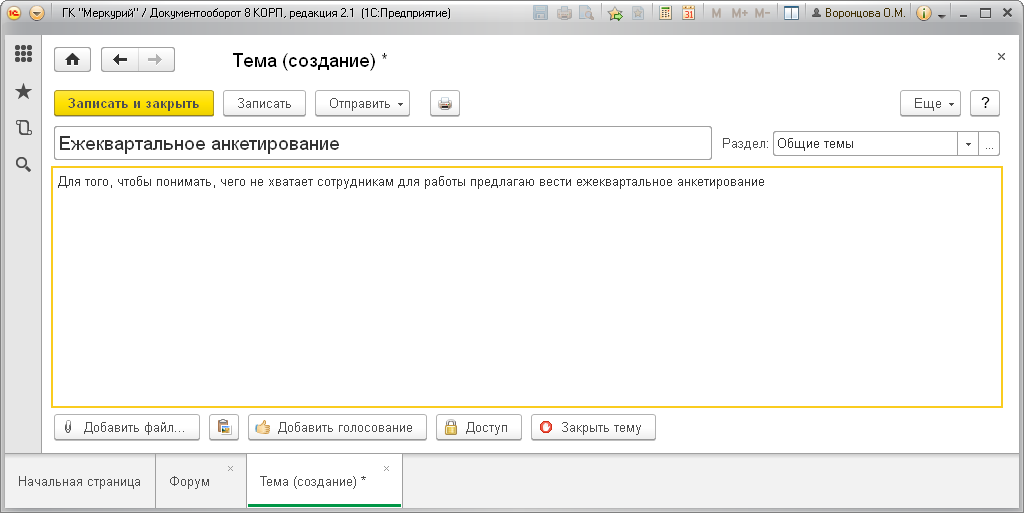The width and height of the screenshot is (1024, 513).
Task: Click the grey favorites star icon in title bar
Action: (638, 13)
